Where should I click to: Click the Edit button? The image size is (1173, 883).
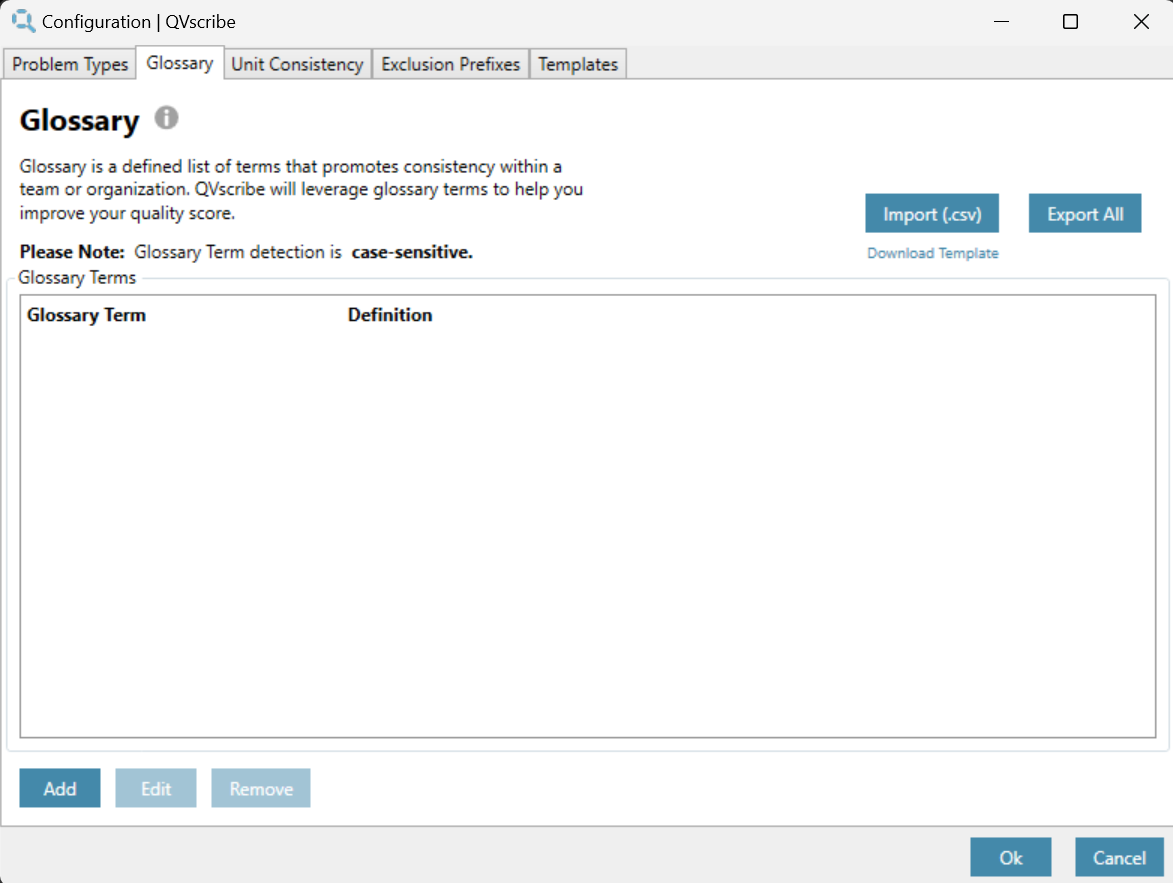click(x=156, y=789)
